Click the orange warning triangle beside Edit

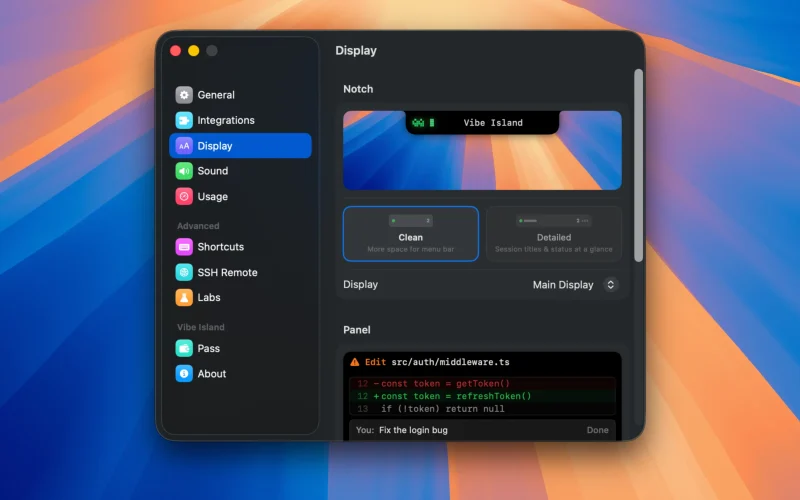[355, 362]
